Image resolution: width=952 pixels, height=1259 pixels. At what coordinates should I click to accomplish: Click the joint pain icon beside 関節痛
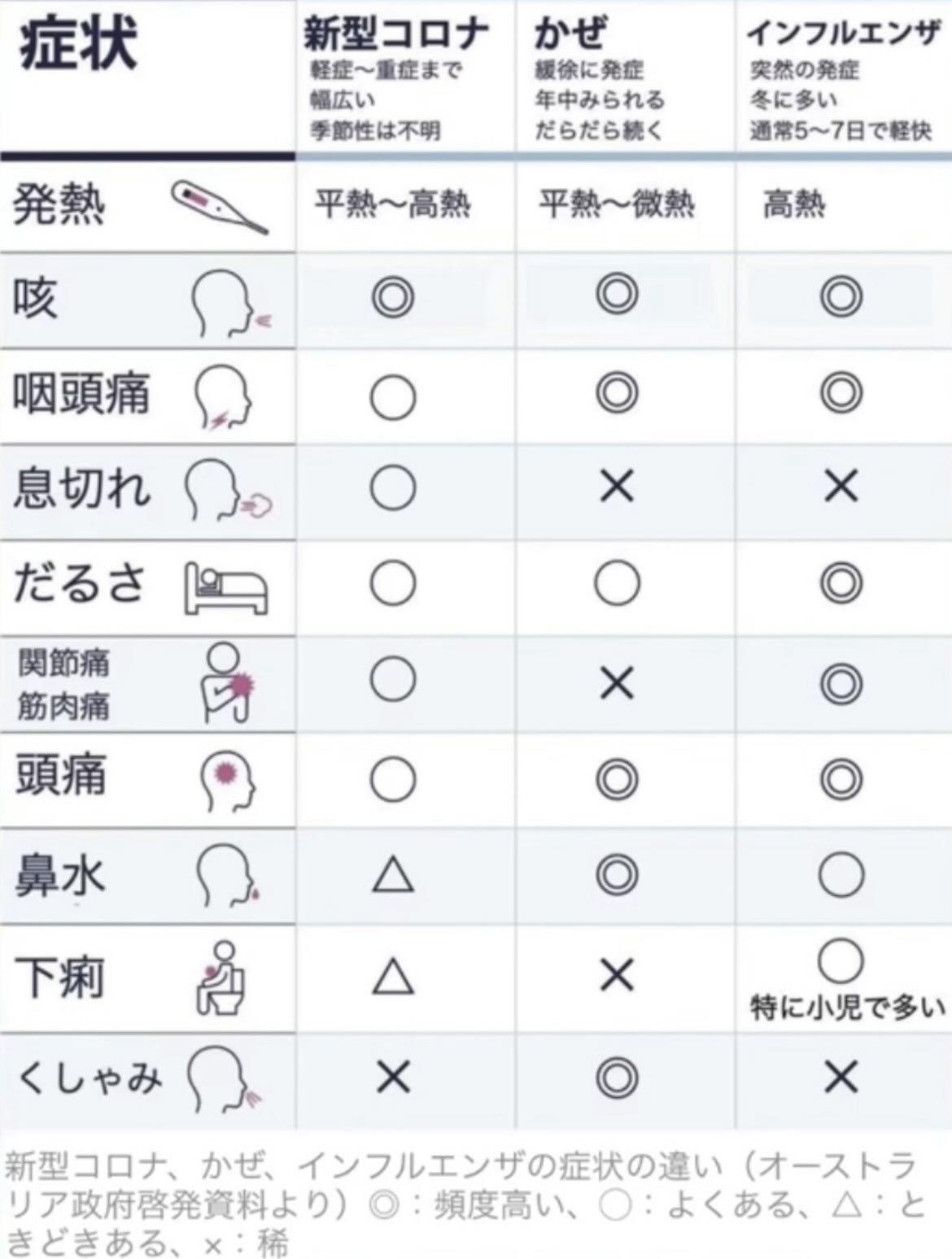tap(227, 682)
